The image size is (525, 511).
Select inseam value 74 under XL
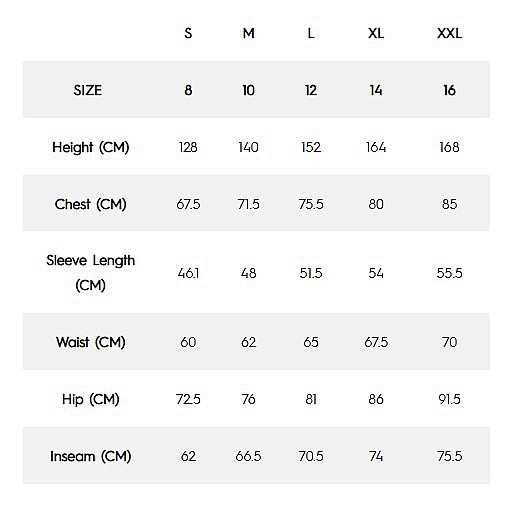(376, 456)
